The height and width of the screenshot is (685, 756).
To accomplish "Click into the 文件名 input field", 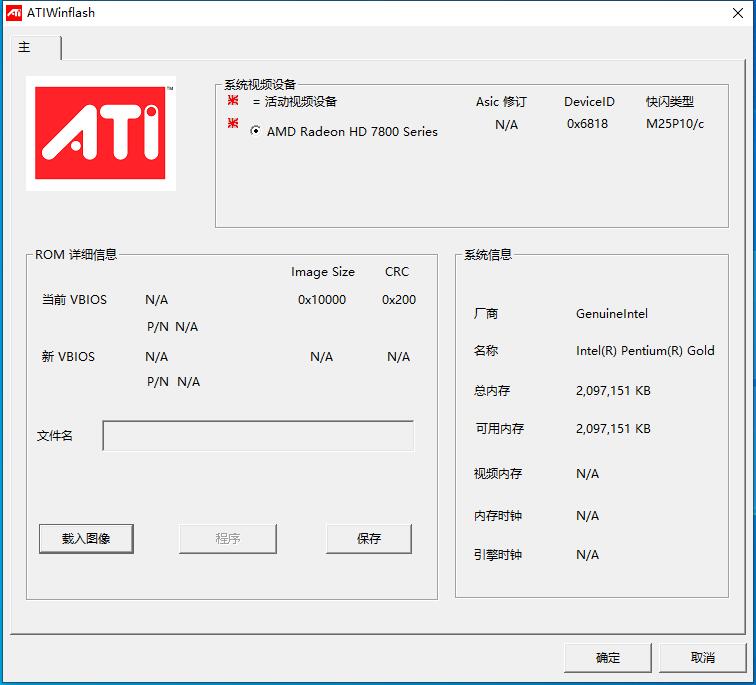I will pos(258,436).
